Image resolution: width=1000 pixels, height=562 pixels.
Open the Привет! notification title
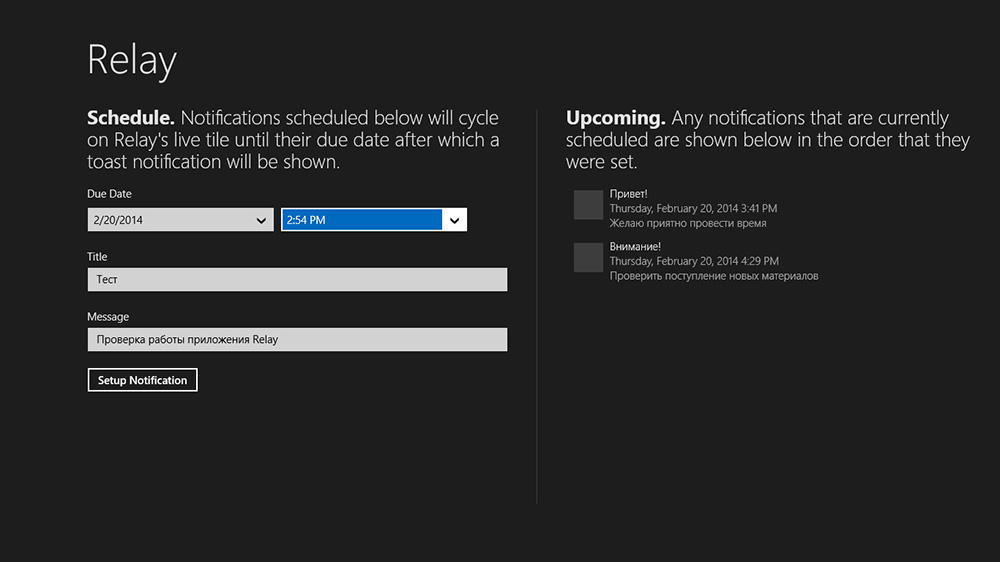coord(628,194)
